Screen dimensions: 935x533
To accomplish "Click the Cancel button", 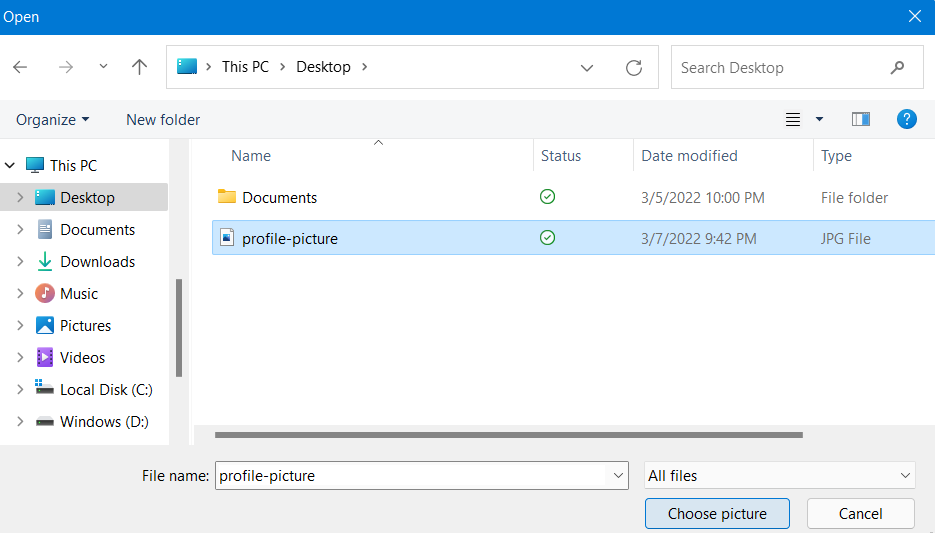I will click(860, 513).
